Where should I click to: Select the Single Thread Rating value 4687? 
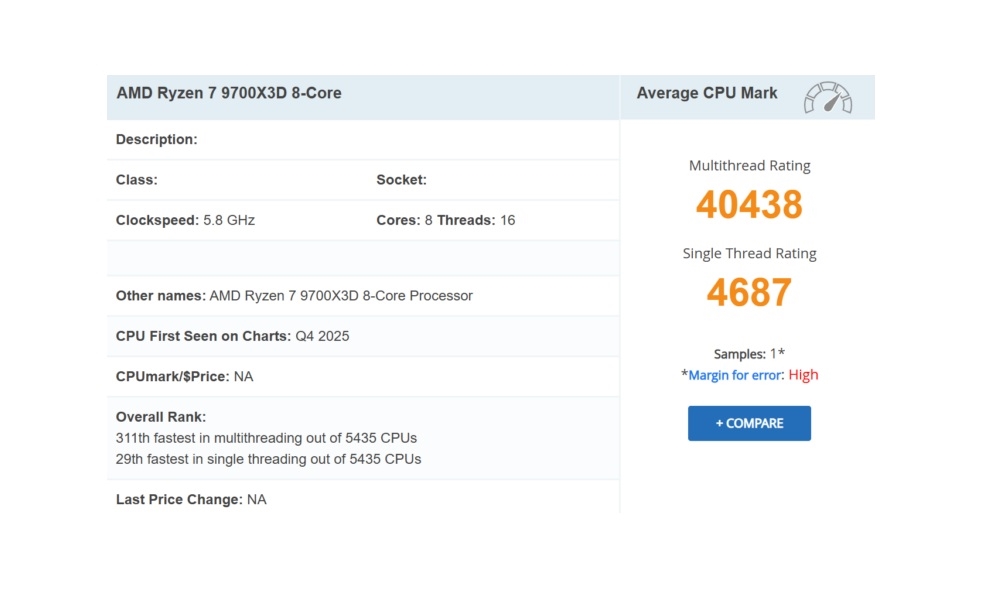pos(749,292)
